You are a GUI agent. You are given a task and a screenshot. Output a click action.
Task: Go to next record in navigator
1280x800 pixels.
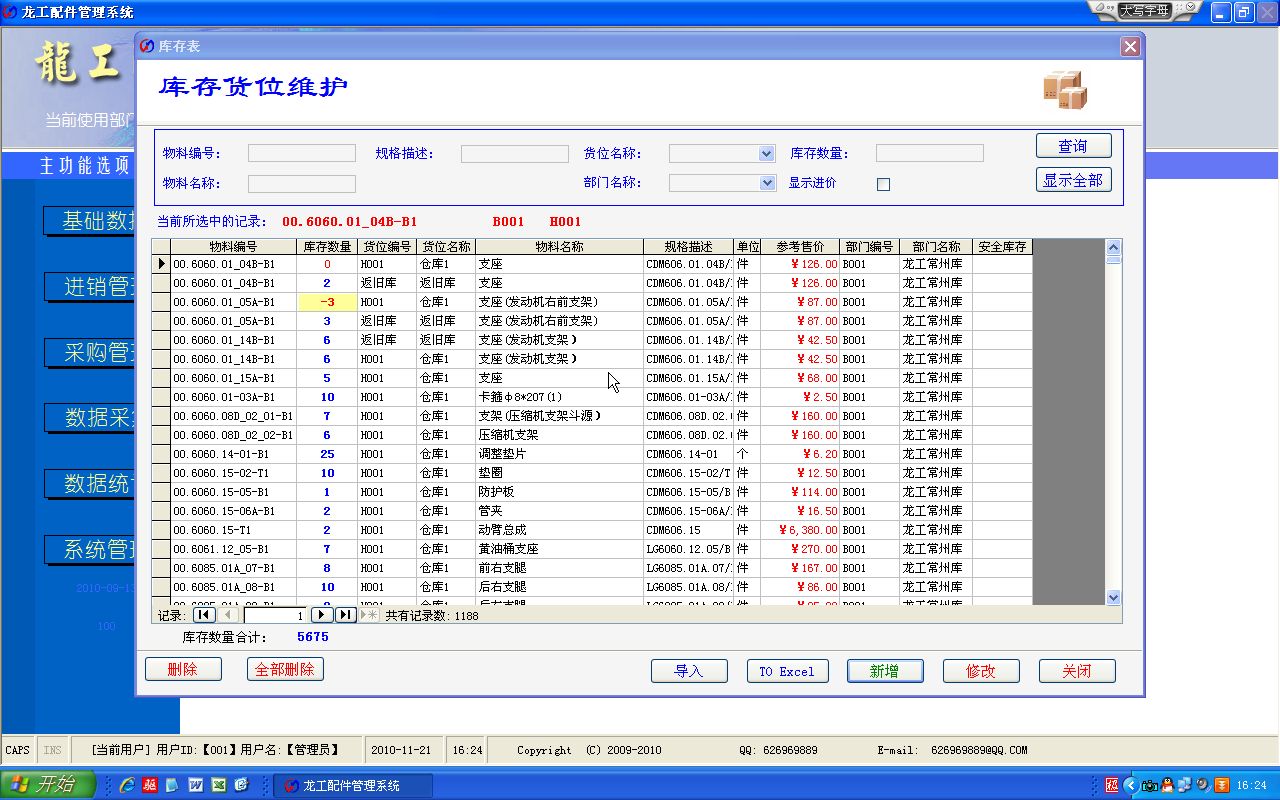322,615
